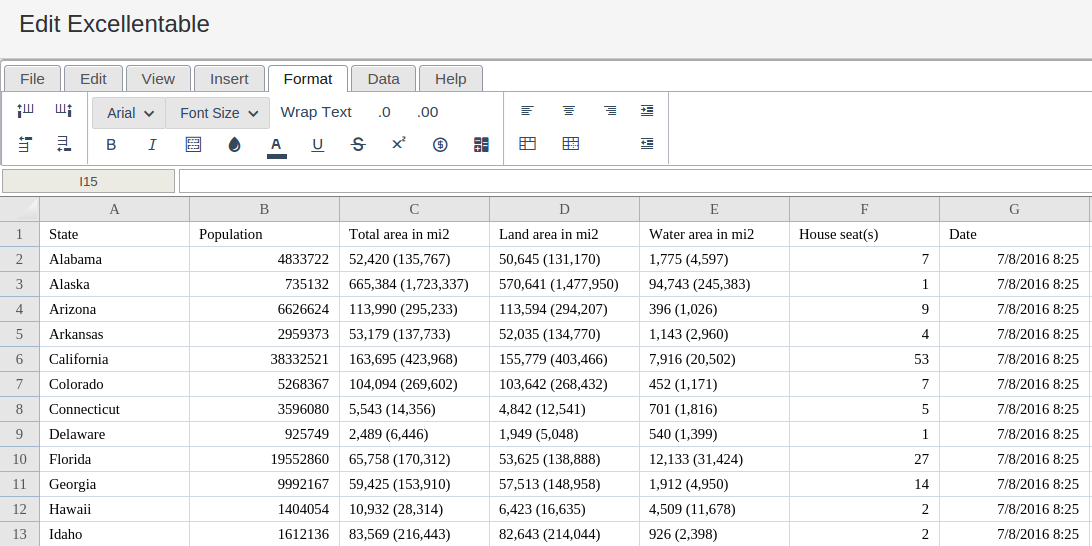Open the Data tab
The height and width of the screenshot is (546, 1092).
(x=383, y=79)
